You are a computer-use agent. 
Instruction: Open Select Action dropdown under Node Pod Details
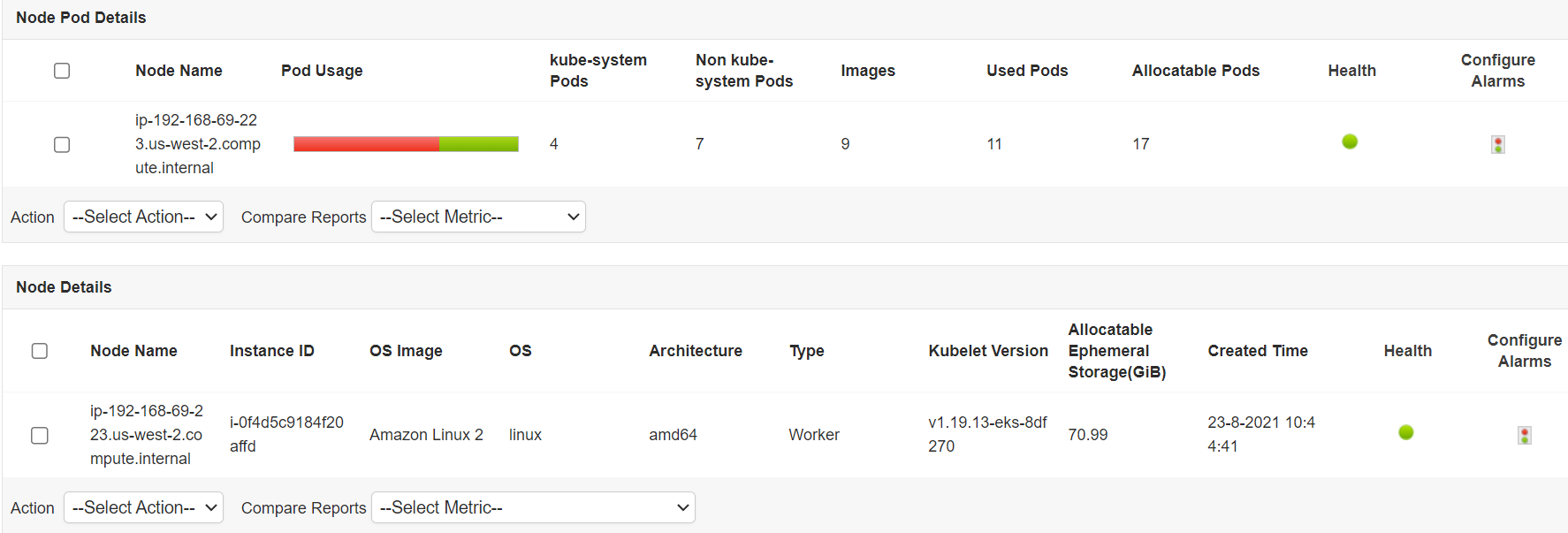pos(143,217)
